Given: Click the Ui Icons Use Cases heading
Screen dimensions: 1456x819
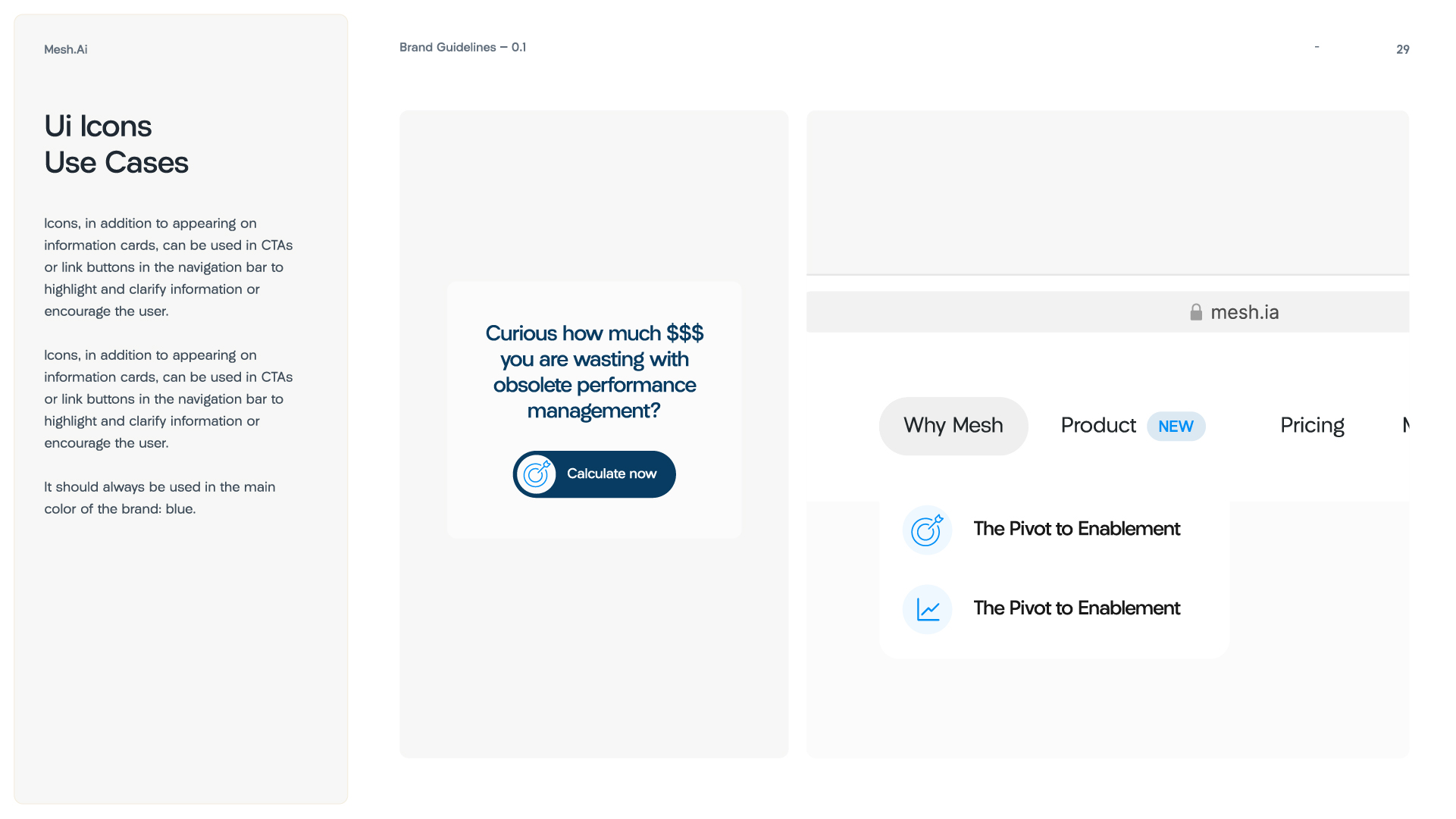Looking at the screenshot, I should pyautogui.click(x=116, y=144).
